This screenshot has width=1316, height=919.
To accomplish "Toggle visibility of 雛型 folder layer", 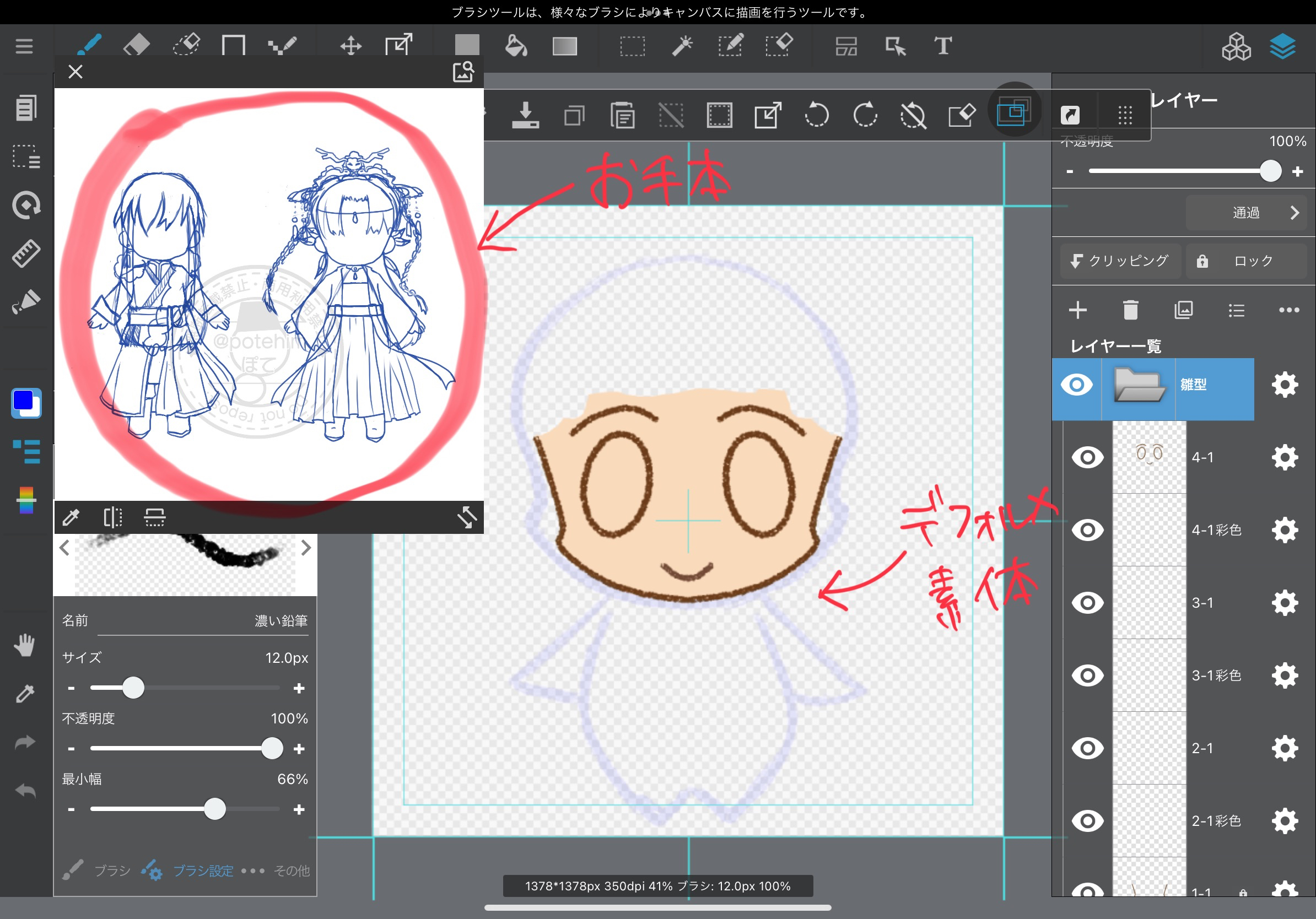I will pos(1076,385).
